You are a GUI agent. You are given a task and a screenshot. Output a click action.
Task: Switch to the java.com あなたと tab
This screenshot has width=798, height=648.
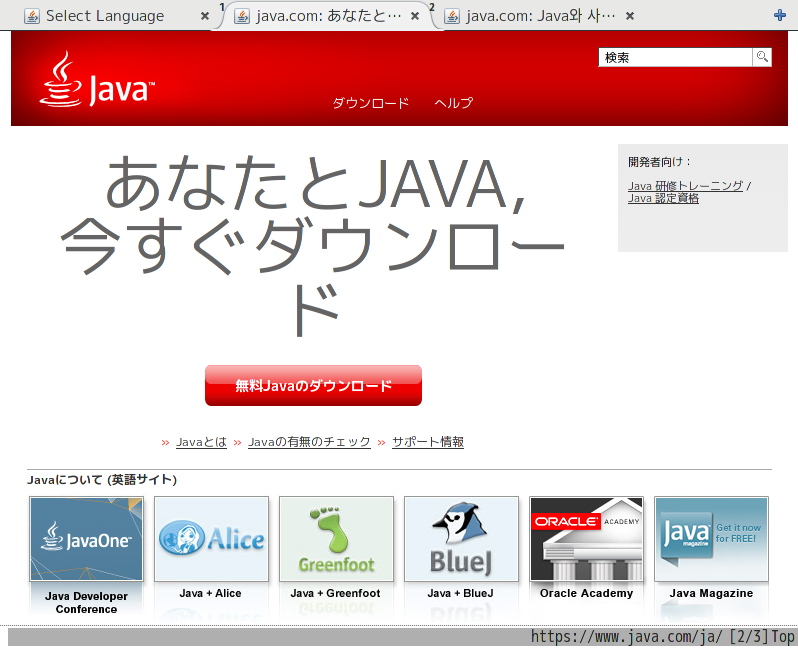[328, 16]
